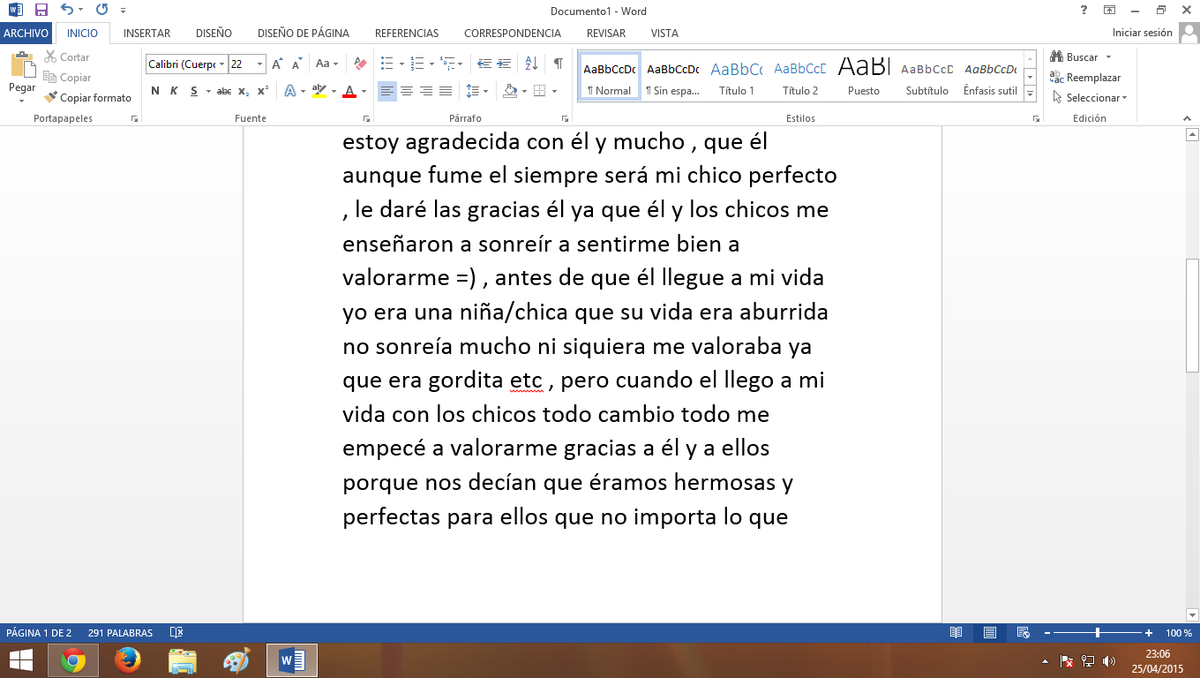Click Buscar in Edición group
This screenshot has width=1200, height=678.
click(x=1080, y=57)
